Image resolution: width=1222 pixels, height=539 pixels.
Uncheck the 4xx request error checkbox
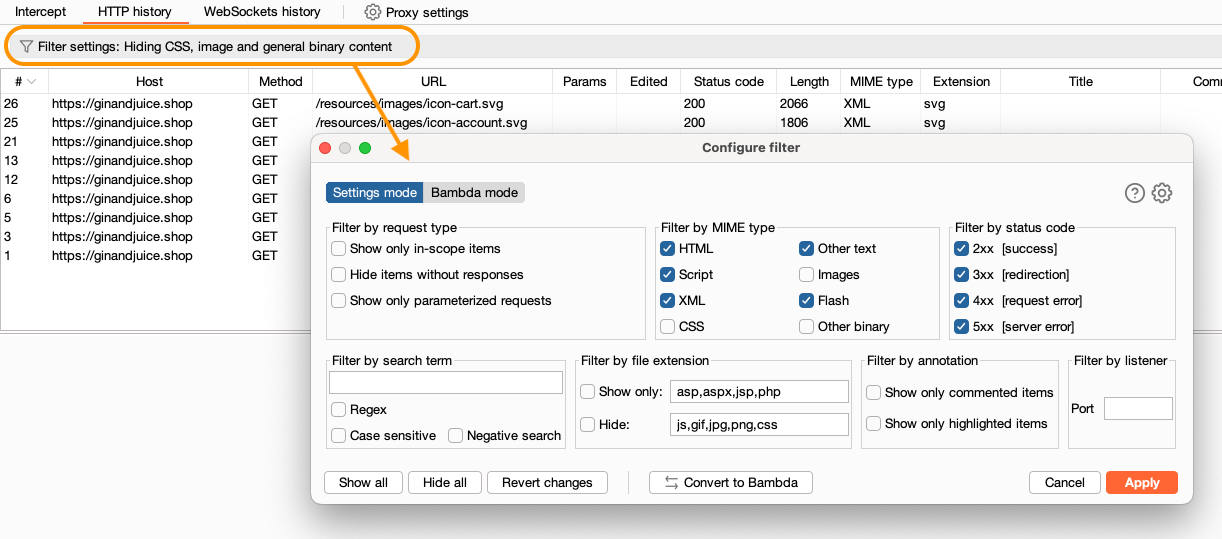point(962,300)
